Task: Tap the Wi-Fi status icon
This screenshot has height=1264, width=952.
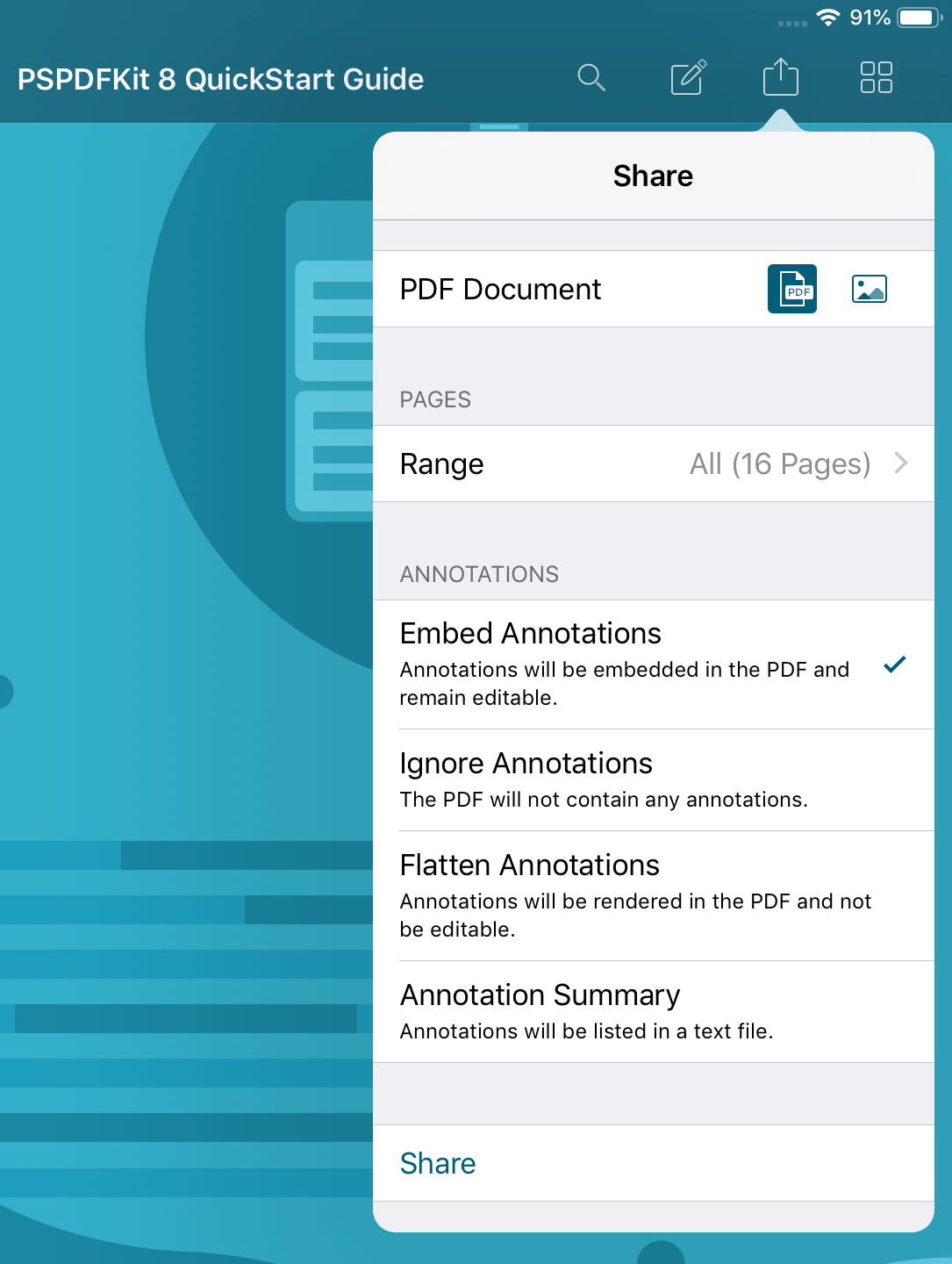Action: point(827,18)
